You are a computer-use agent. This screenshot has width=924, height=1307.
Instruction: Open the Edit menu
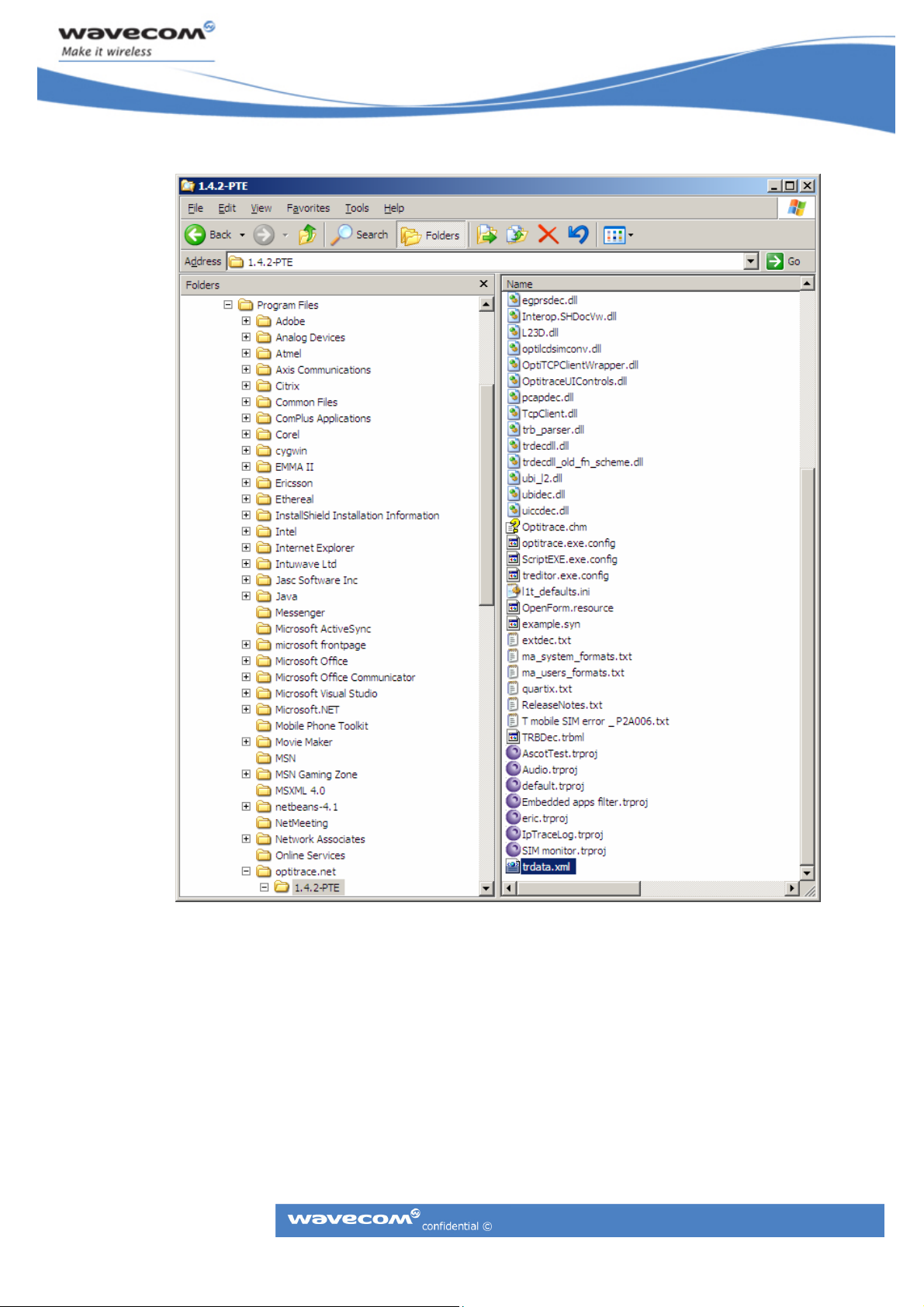tap(227, 208)
